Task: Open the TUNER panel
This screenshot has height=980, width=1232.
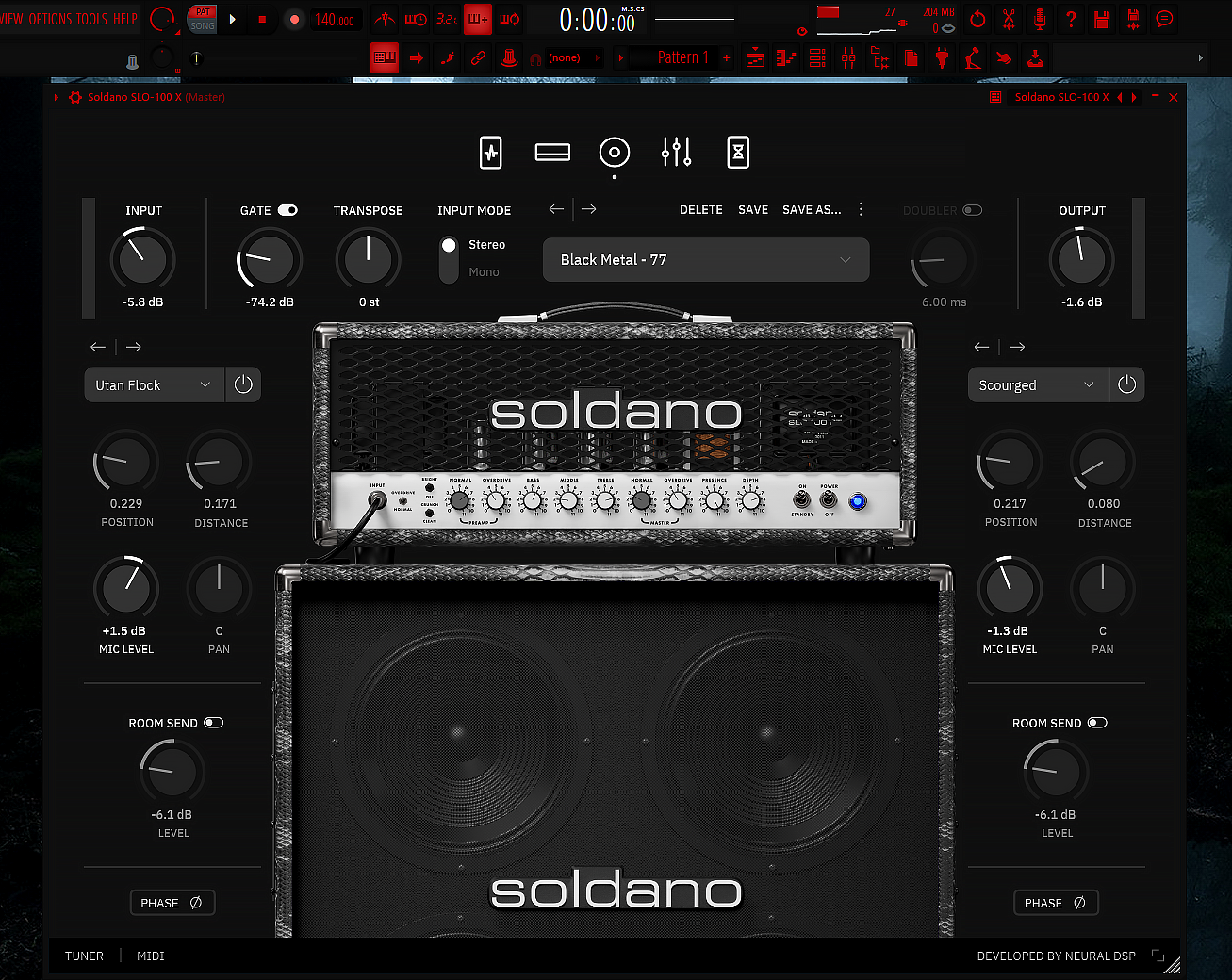Action: click(x=84, y=955)
